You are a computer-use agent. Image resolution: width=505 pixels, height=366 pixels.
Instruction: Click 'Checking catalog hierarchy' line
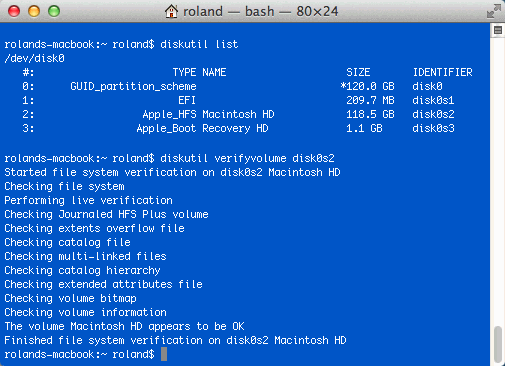[x=82, y=271]
